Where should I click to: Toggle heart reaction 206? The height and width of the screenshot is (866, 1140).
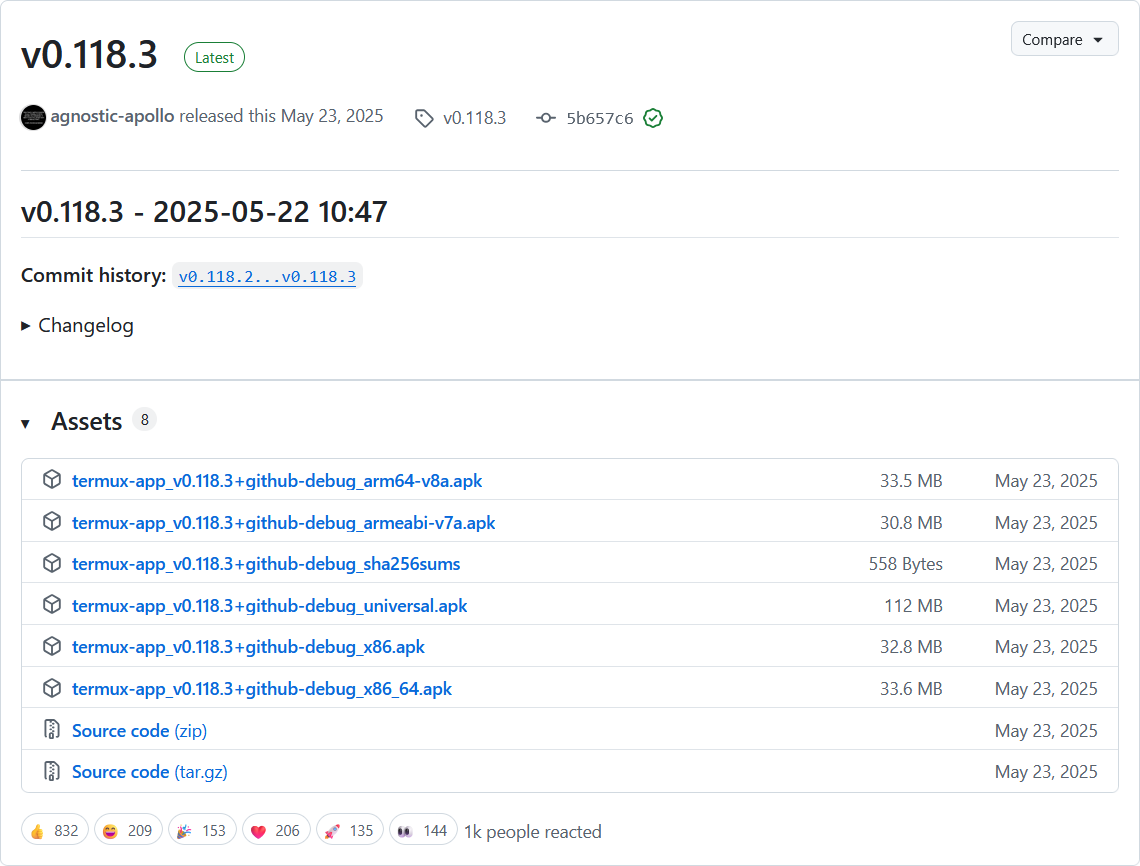click(x=276, y=830)
